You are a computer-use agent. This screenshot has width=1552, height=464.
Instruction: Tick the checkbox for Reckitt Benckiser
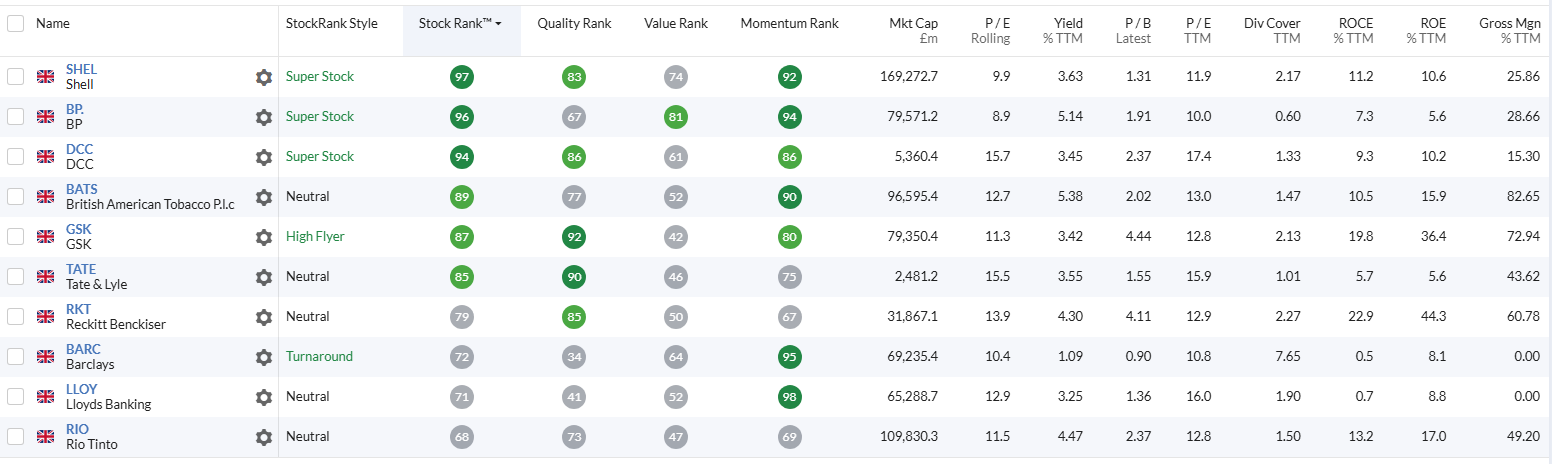[x=15, y=317]
